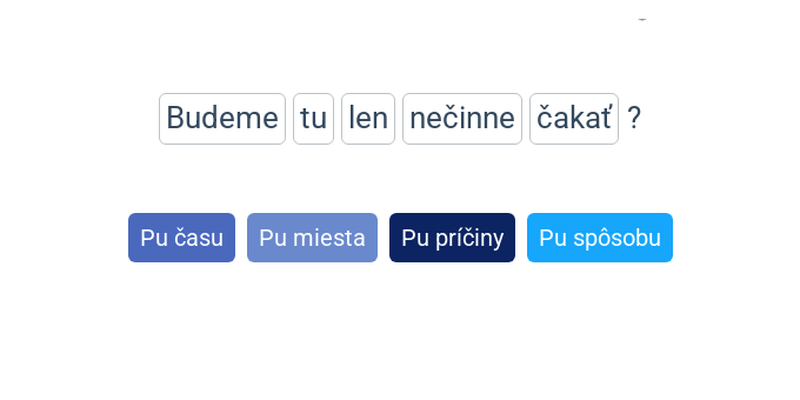Click the word "čakať"
Image resolution: width=800 pixels, height=400 pixels.
pyautogui.click(x=574, y=118)
